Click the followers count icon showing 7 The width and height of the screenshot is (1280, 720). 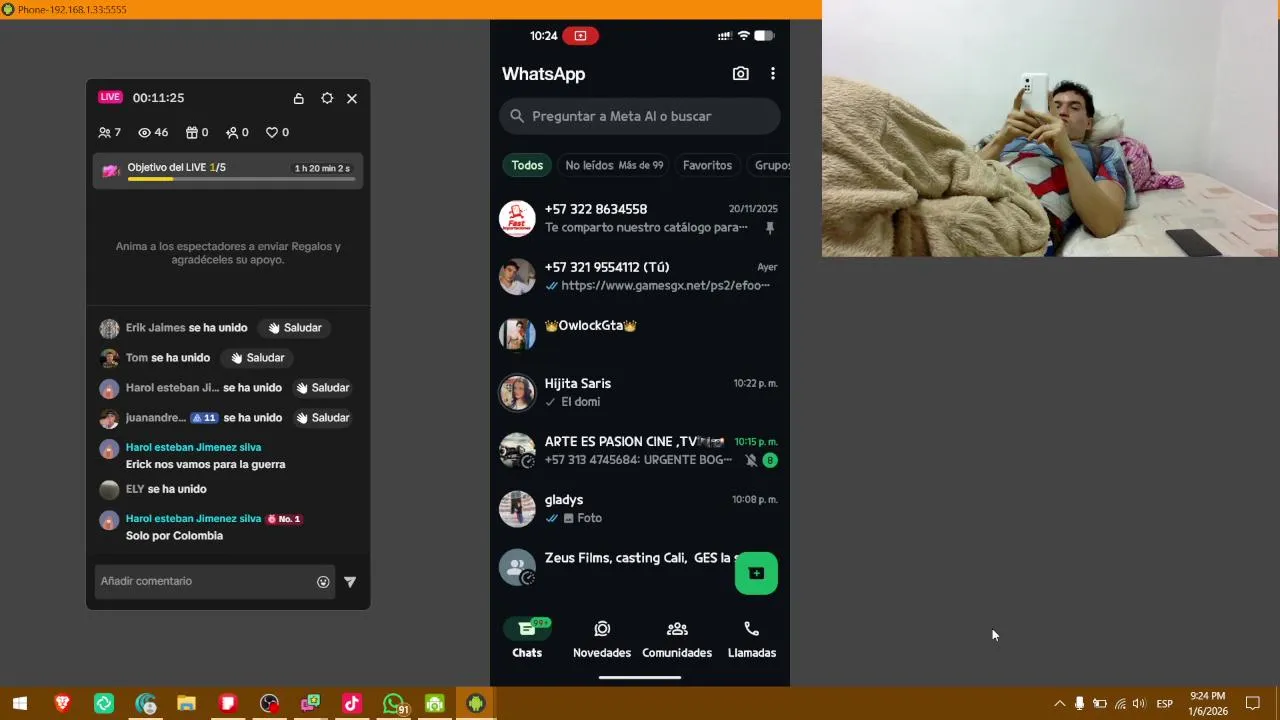coord(110,132)
